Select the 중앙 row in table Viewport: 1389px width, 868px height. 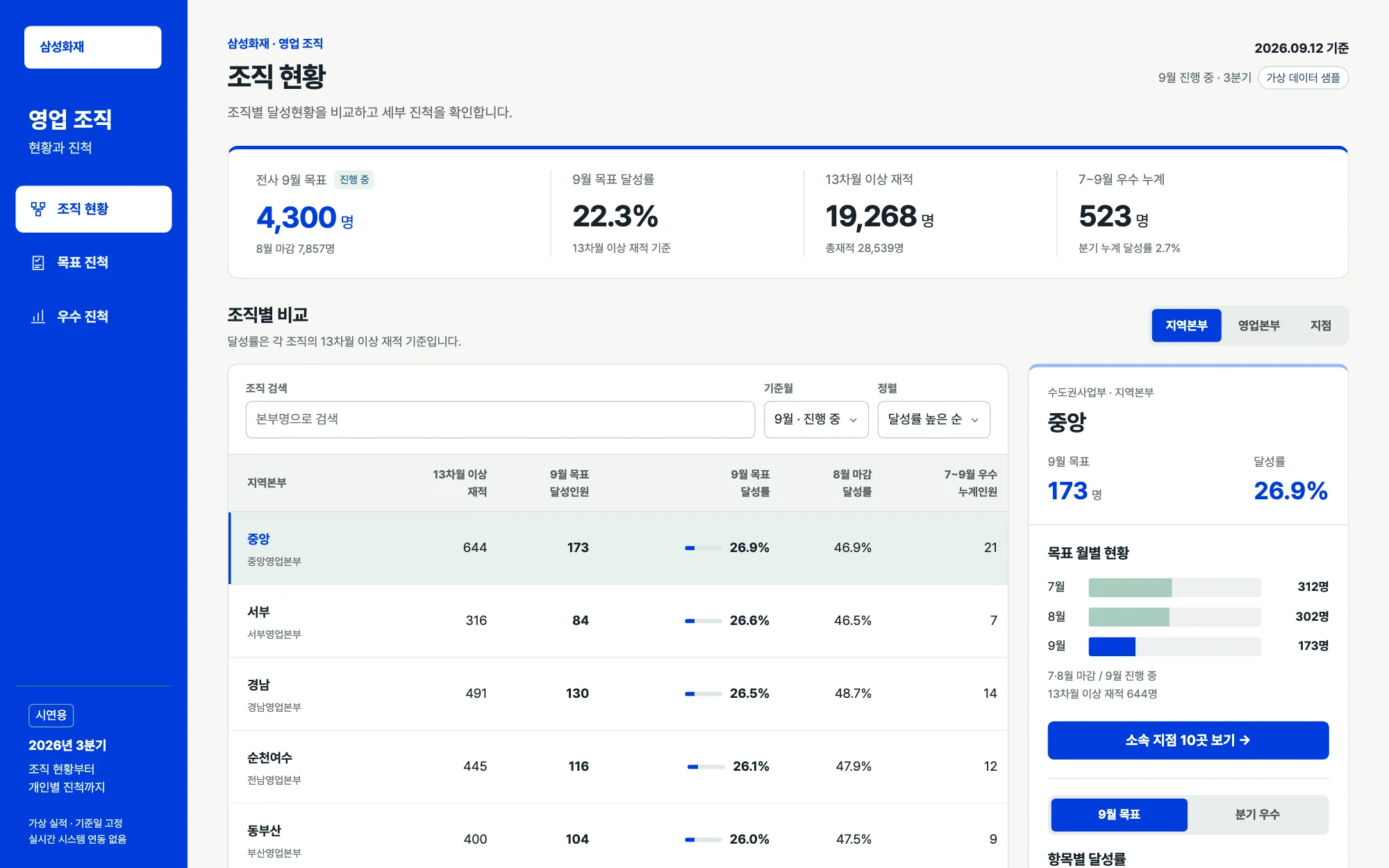(618, 548)
